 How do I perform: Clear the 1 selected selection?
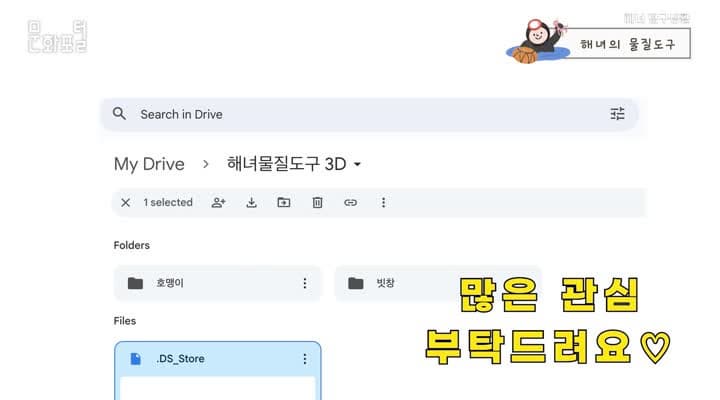pos(125,203)
